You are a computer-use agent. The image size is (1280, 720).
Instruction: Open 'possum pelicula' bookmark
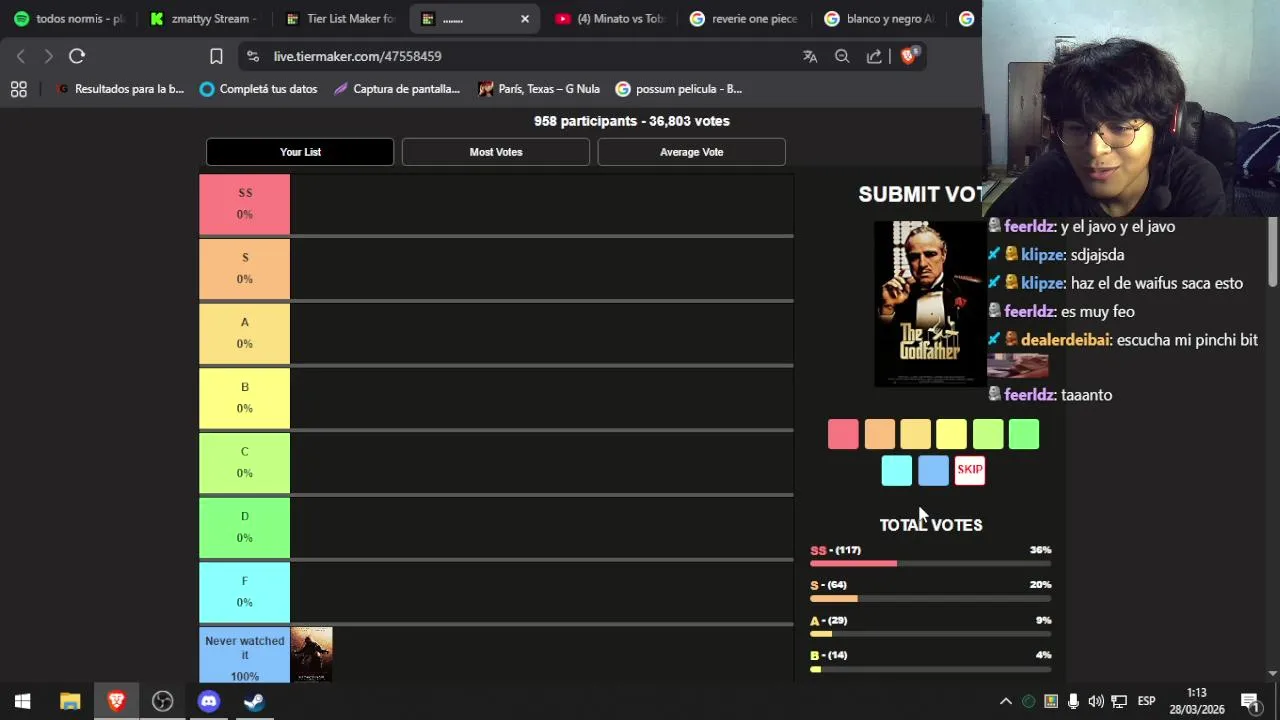(679, 89)
